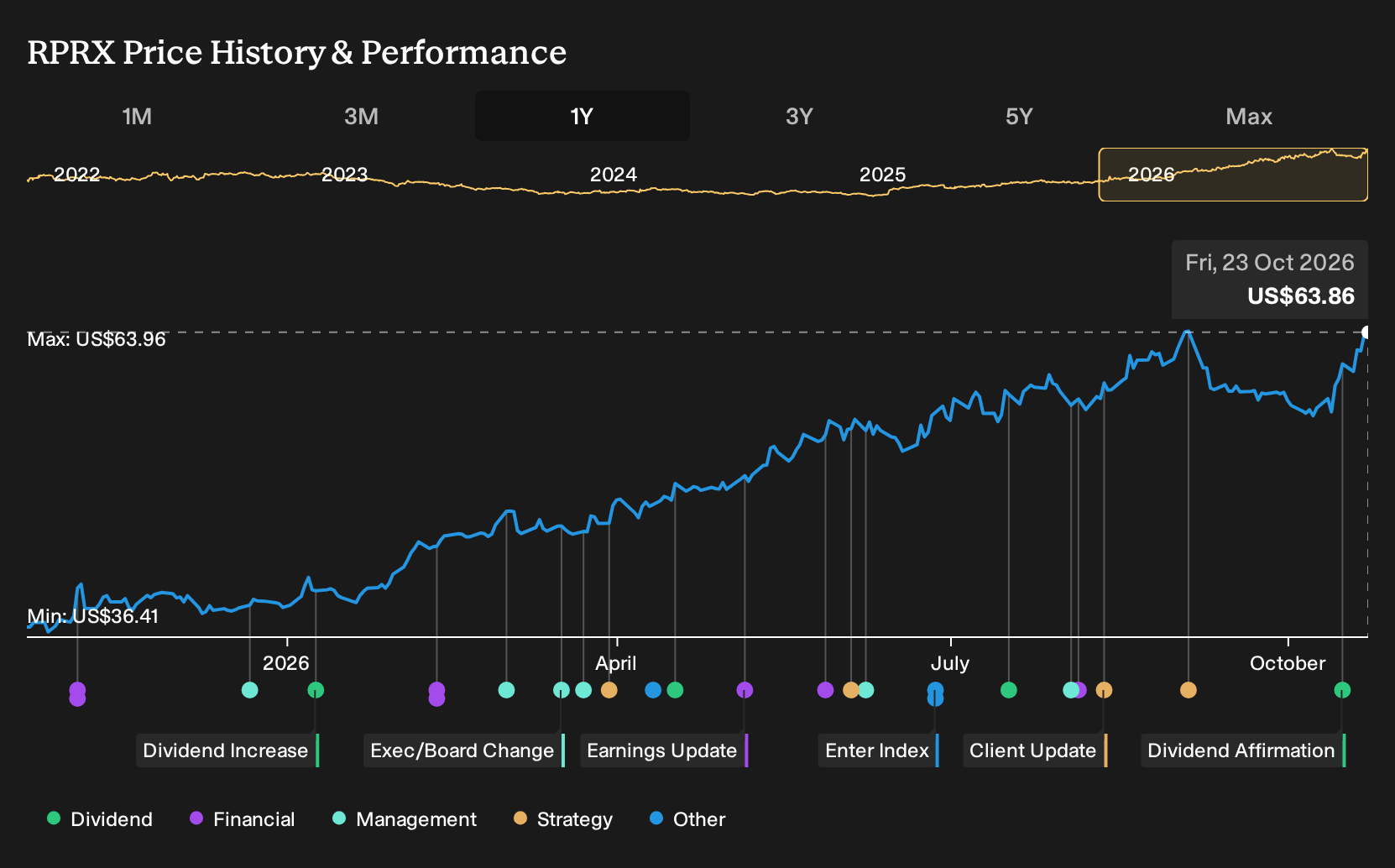Screen dimensions: 1395x868
Task: Click 2024 on the overview timeline
Action: point(614,175)
